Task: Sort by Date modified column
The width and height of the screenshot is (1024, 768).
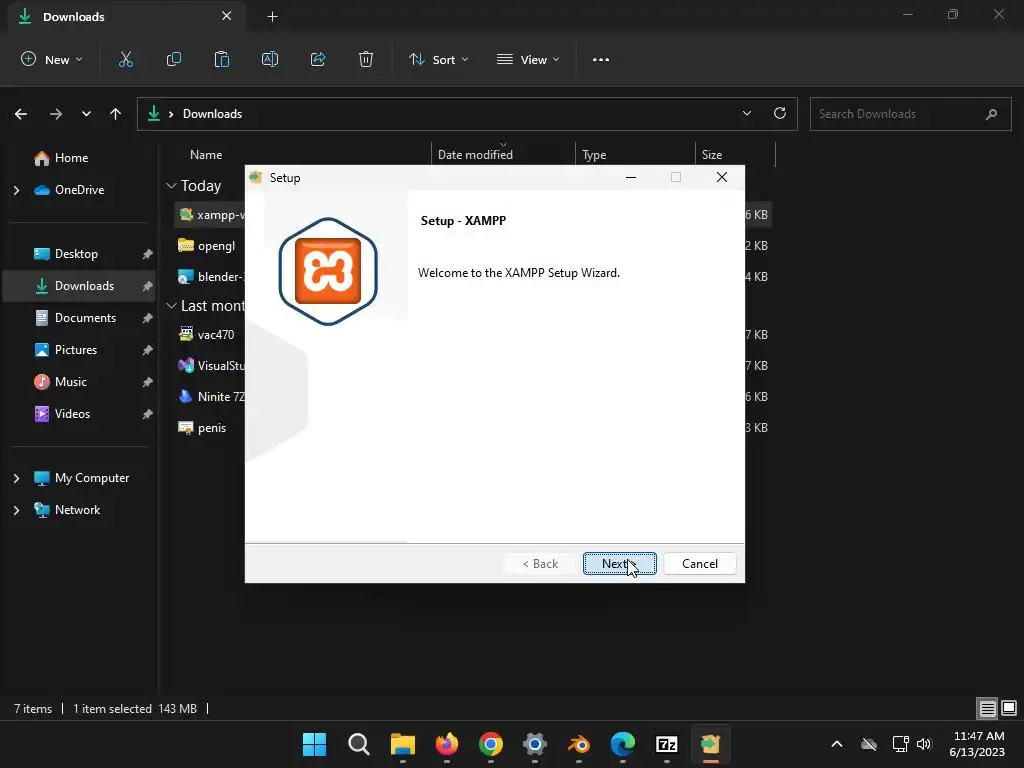Action: tap(503, 155)
